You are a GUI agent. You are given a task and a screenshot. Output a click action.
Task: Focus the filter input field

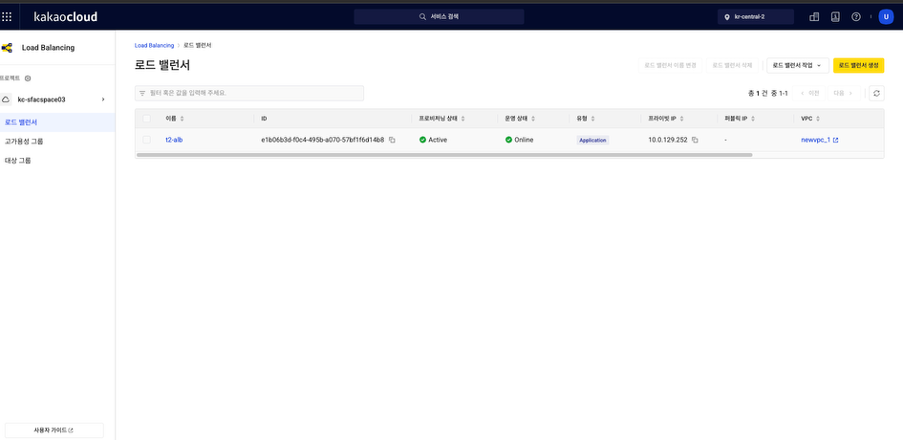click(x=249, y=93)
